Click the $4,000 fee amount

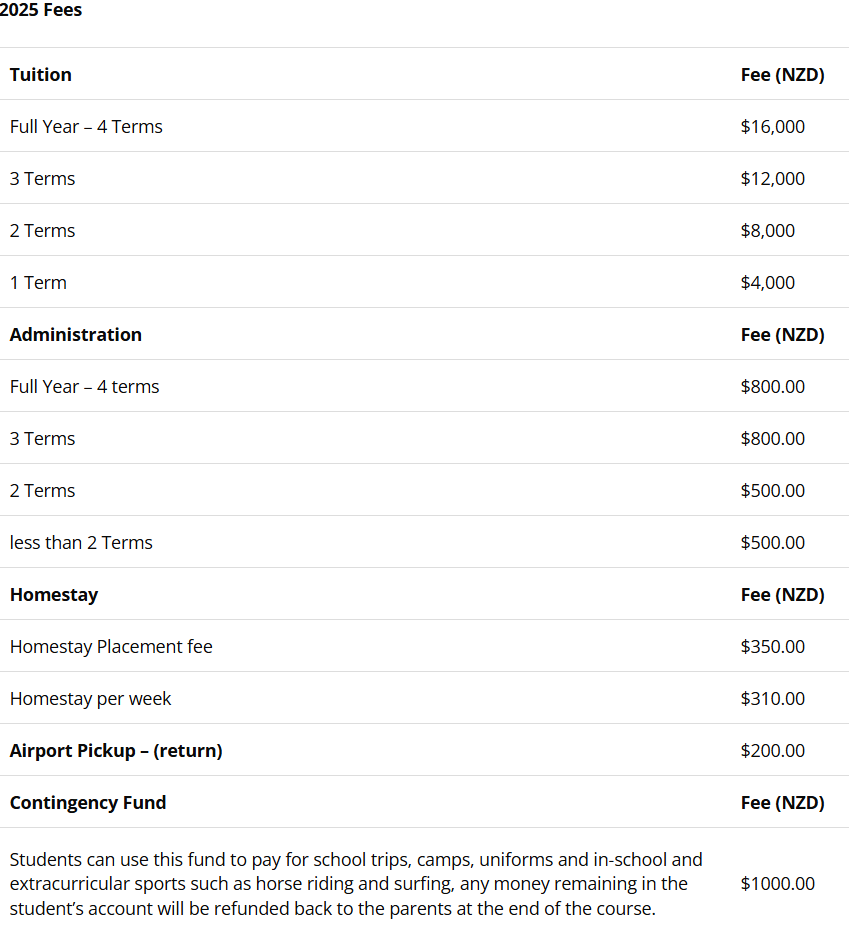point(767,283)
